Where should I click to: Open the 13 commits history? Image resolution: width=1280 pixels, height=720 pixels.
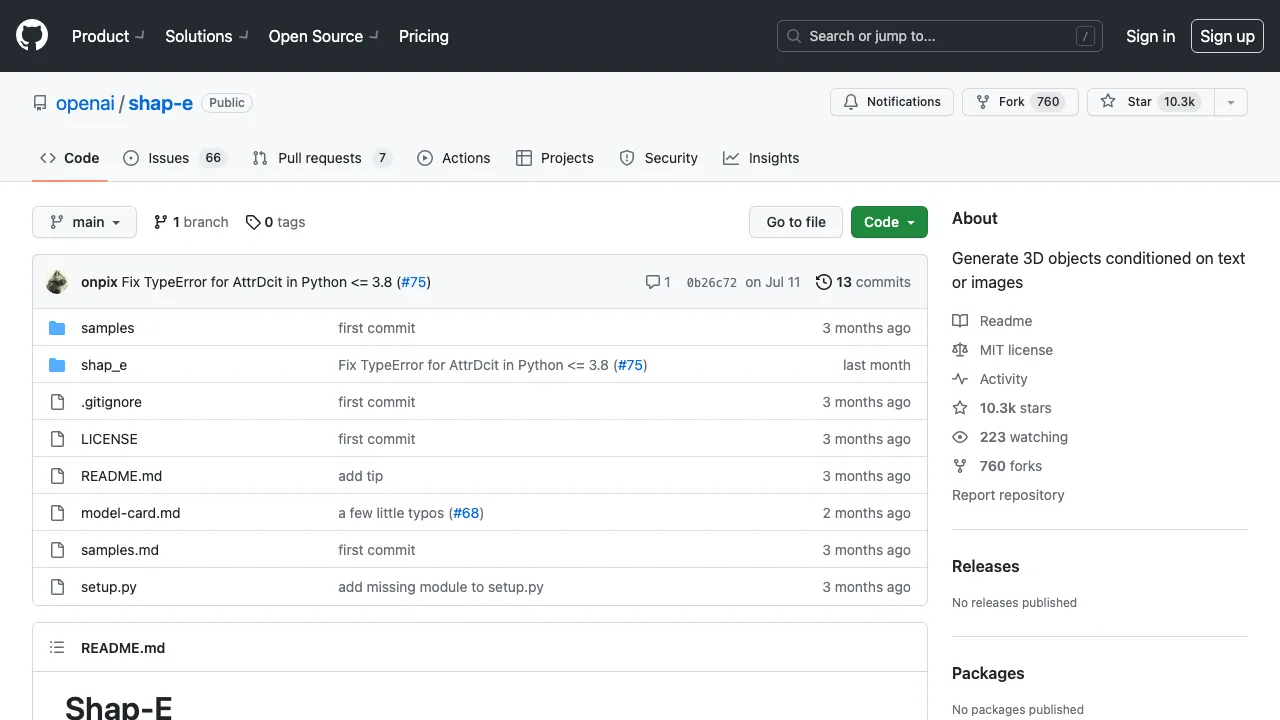pyautogui.click(x=863, y=282)
